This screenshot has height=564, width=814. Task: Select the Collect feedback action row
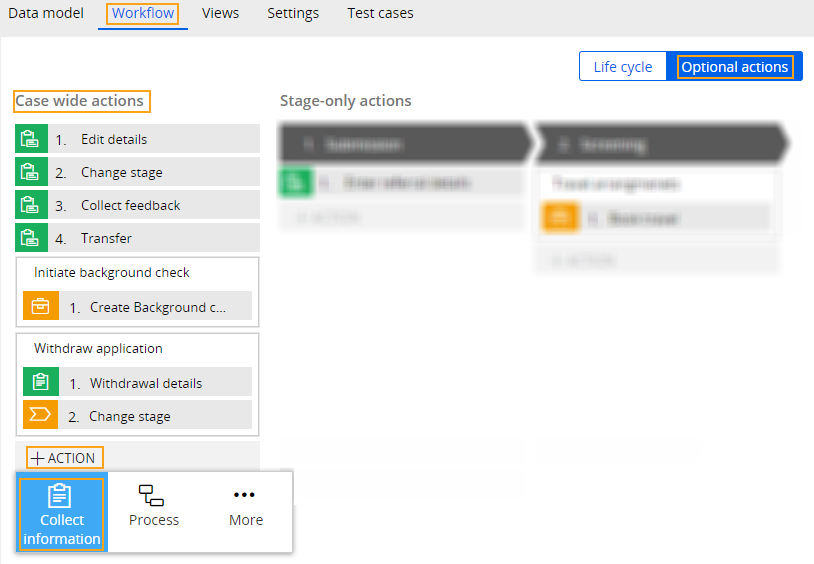tap(138, 205)
